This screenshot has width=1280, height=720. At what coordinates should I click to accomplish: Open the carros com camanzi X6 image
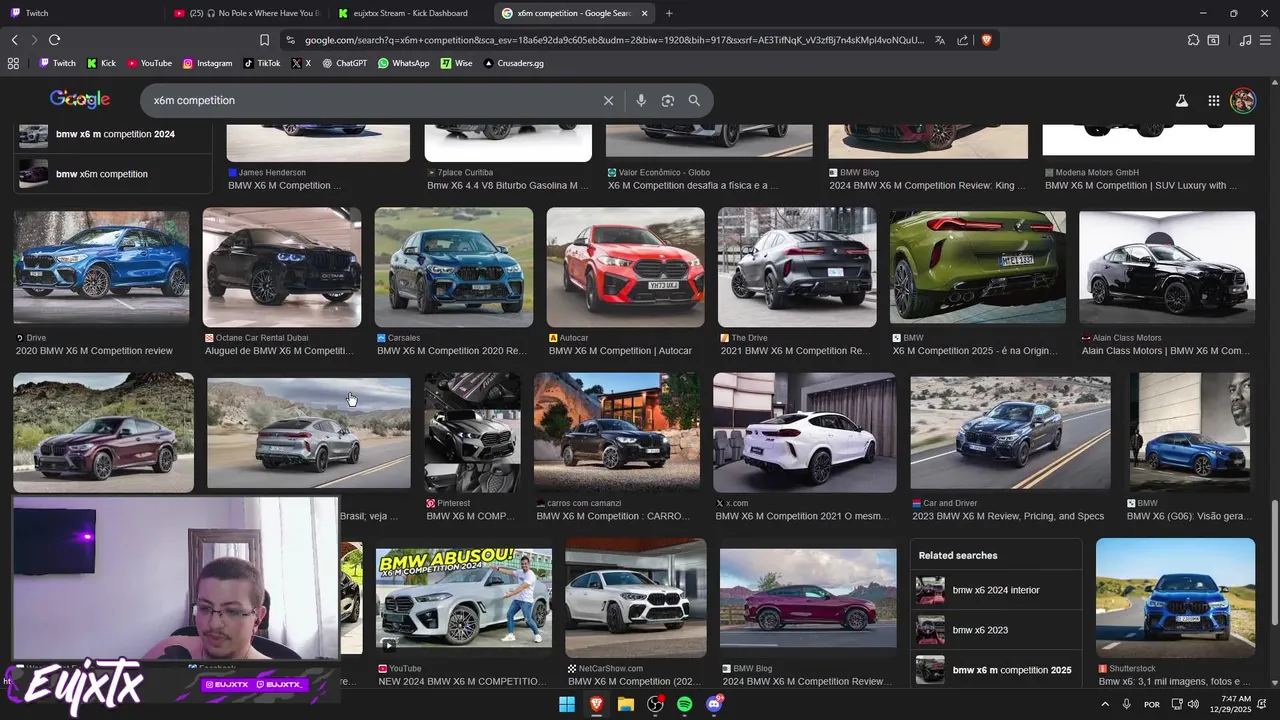pyautogui.click(x=617, y=433)
